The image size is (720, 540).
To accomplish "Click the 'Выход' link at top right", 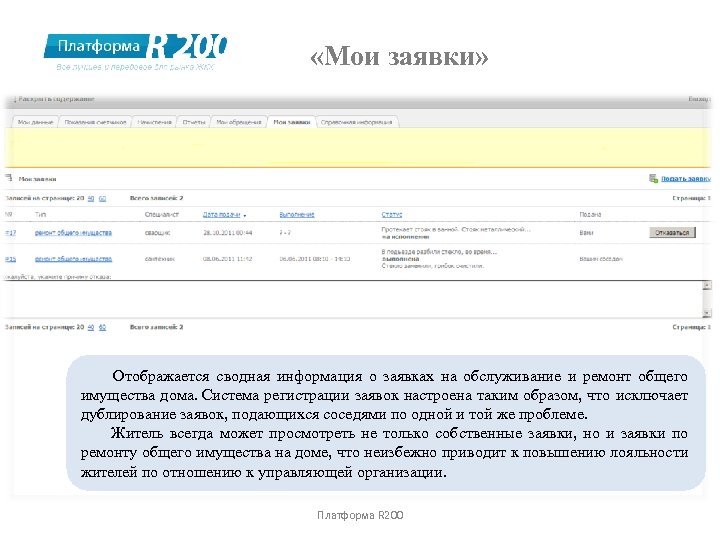I will pyautogui.click(x=699, y=99).
